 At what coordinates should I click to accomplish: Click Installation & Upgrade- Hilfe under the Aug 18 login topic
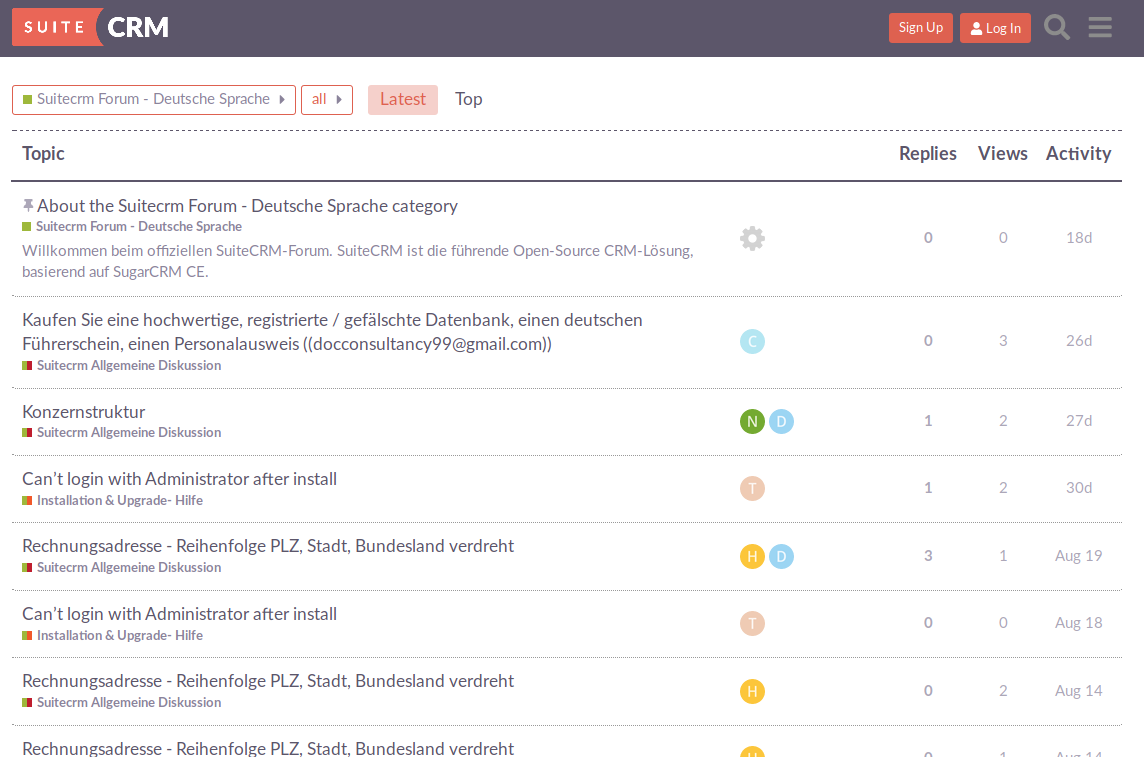click(112, 635)
